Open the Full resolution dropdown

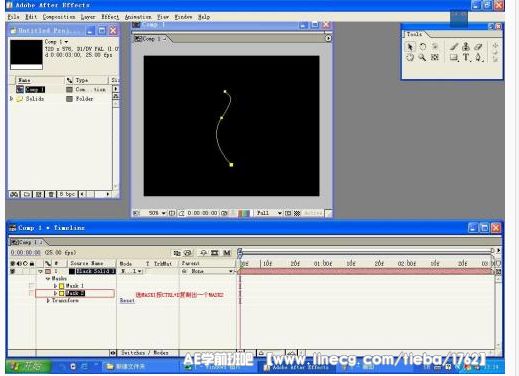coord(269,213)
